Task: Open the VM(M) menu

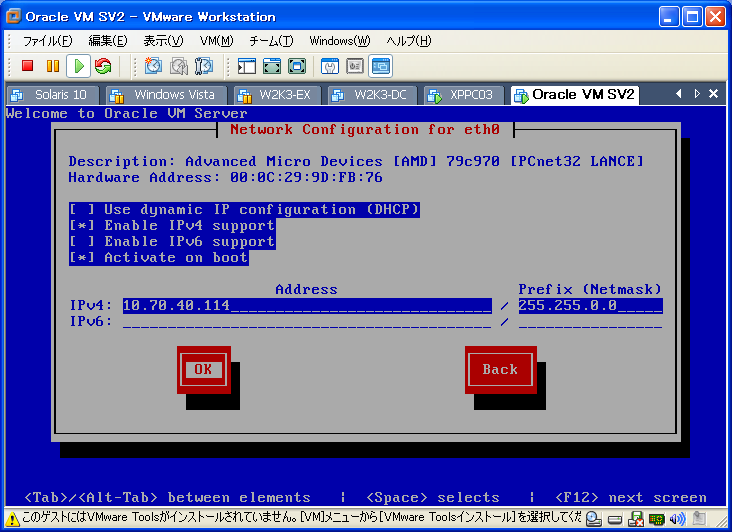Action: [x=216, y=41]
